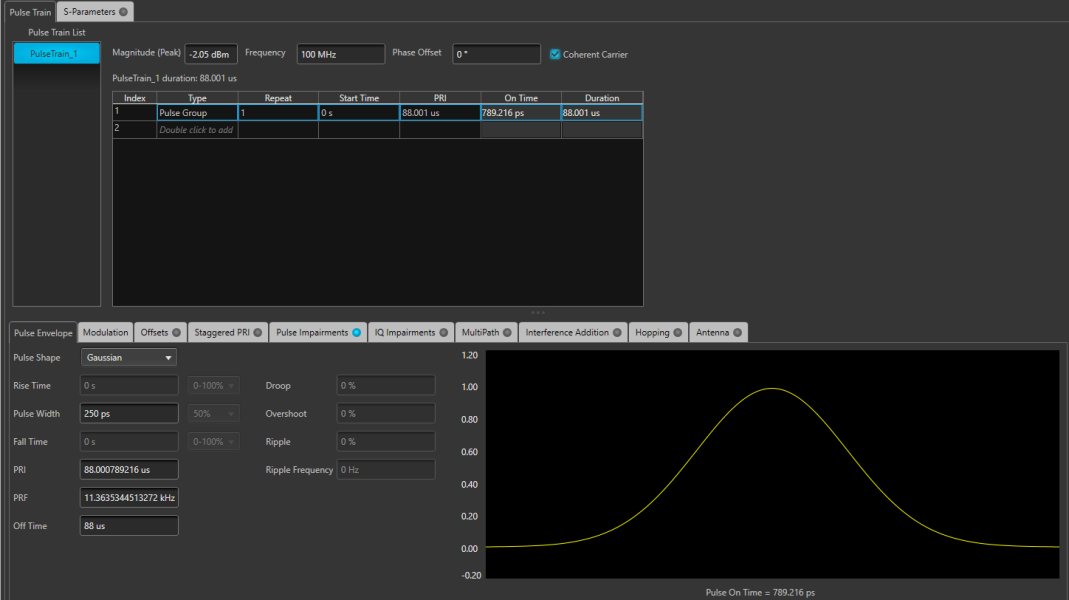Switch to the Modulation tab
Image resolution: width=1069 pixels, height=600 pixels.
(105, 332)
